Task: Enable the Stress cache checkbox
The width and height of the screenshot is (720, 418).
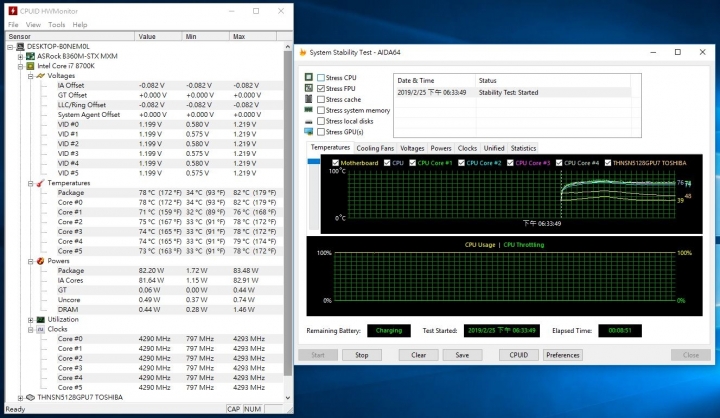Action: [321, 99]
